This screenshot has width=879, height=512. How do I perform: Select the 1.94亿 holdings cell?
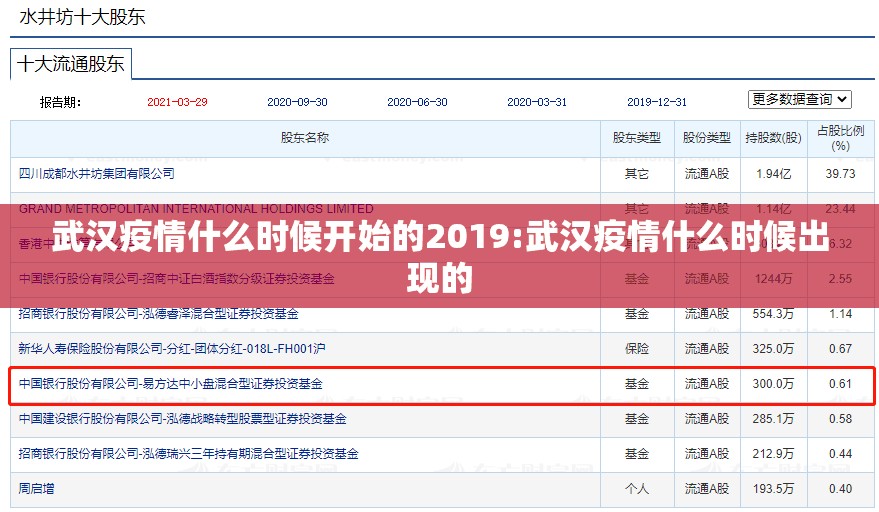[x=774, y=174]
